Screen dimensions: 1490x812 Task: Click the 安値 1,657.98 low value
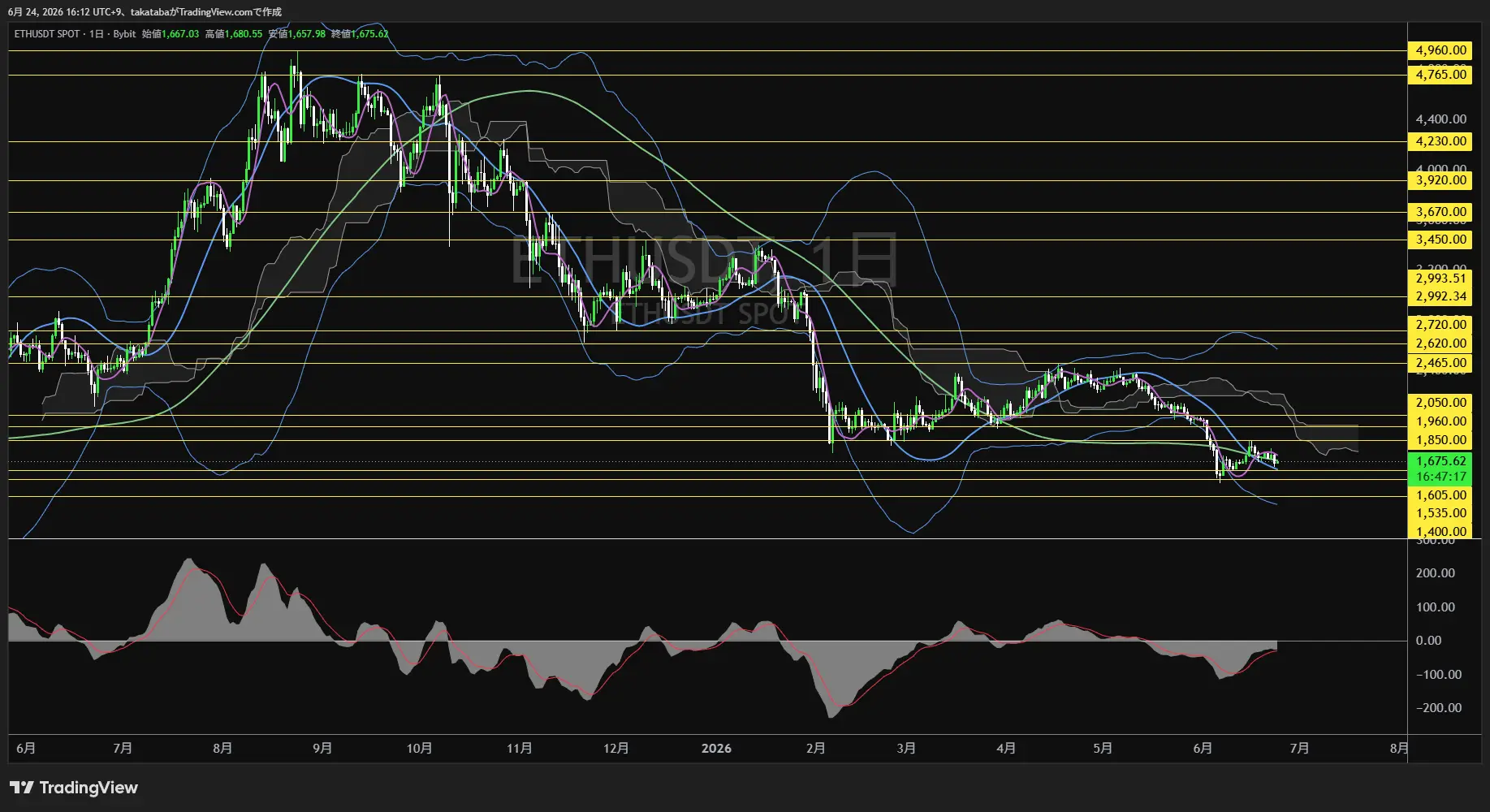point(297,34)
